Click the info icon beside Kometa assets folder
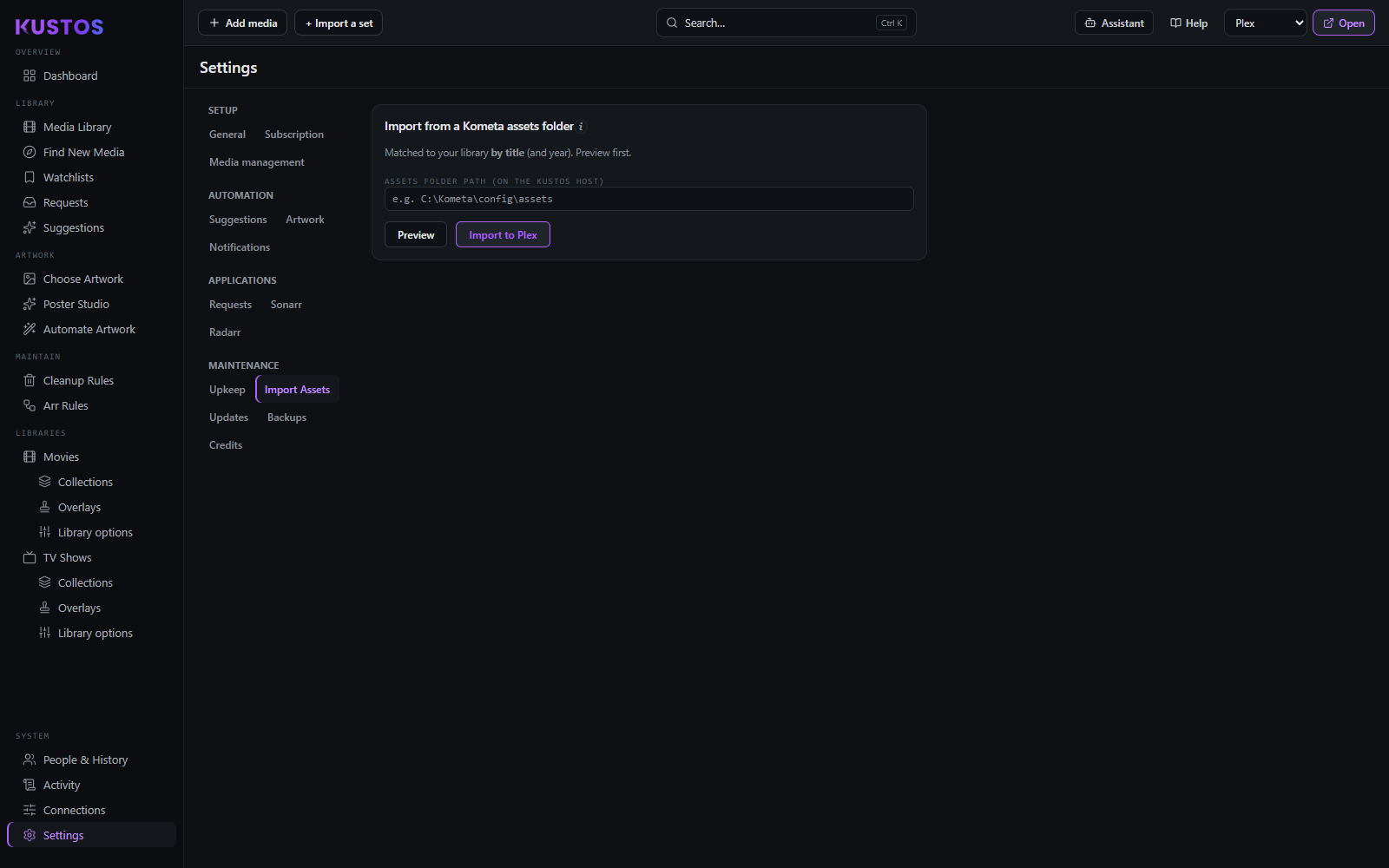 581,127
